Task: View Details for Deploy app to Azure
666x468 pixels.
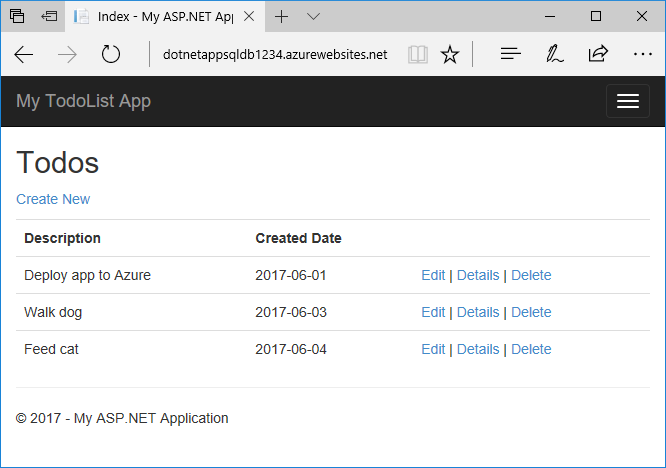Action: tap(478, 275)
